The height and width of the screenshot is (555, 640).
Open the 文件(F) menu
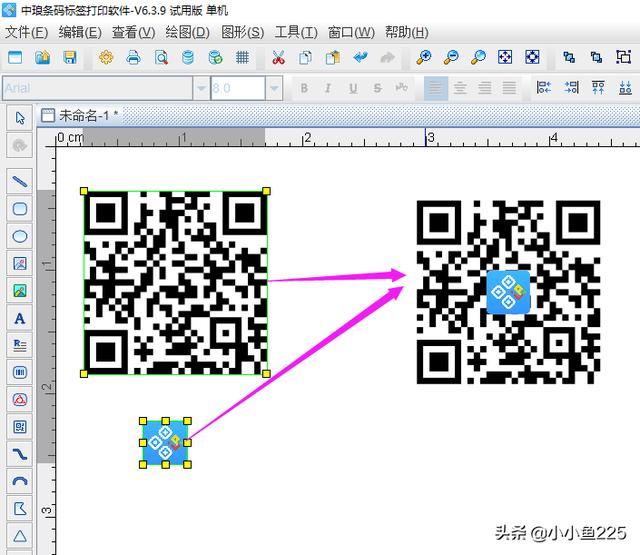27,32
